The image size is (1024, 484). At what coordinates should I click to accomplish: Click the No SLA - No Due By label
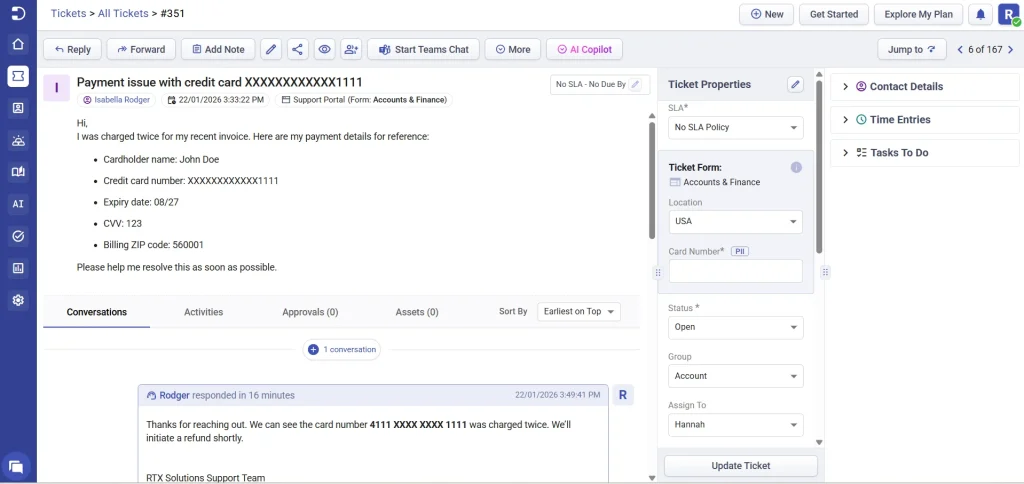(591, 84)
